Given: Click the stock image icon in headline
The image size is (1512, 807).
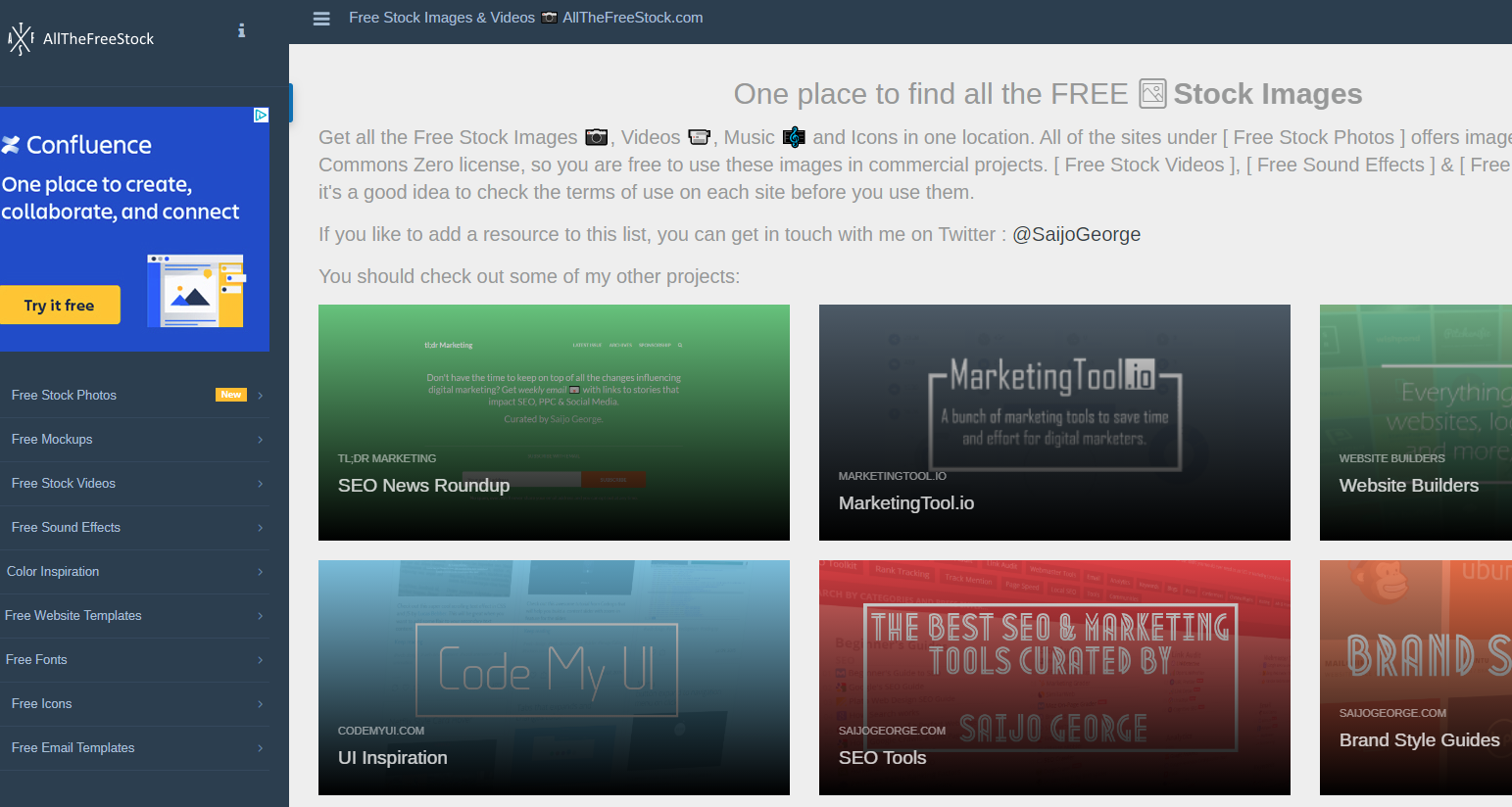Looking at the screenshot, I should (x=1152, y=93).
